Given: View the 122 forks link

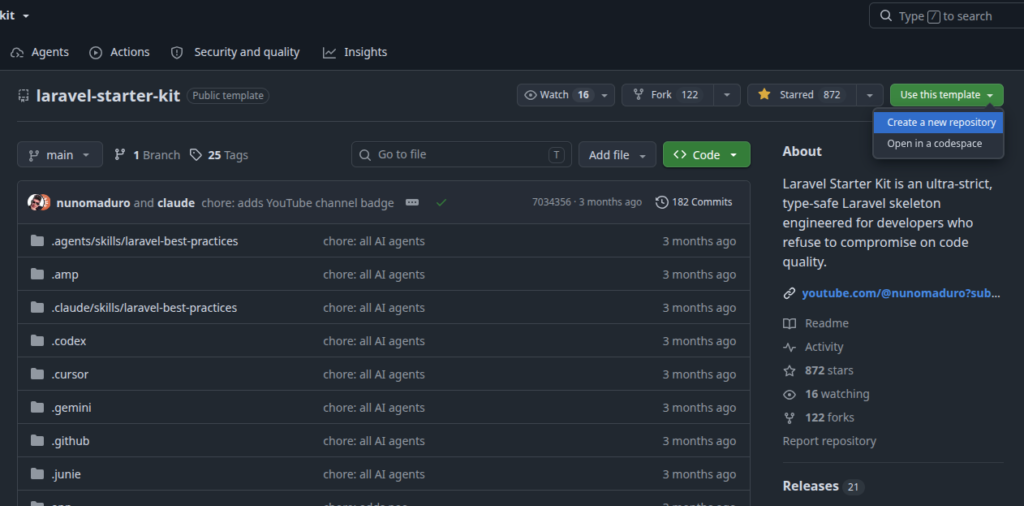Looking at the screenshot, I should click(829, 417).
